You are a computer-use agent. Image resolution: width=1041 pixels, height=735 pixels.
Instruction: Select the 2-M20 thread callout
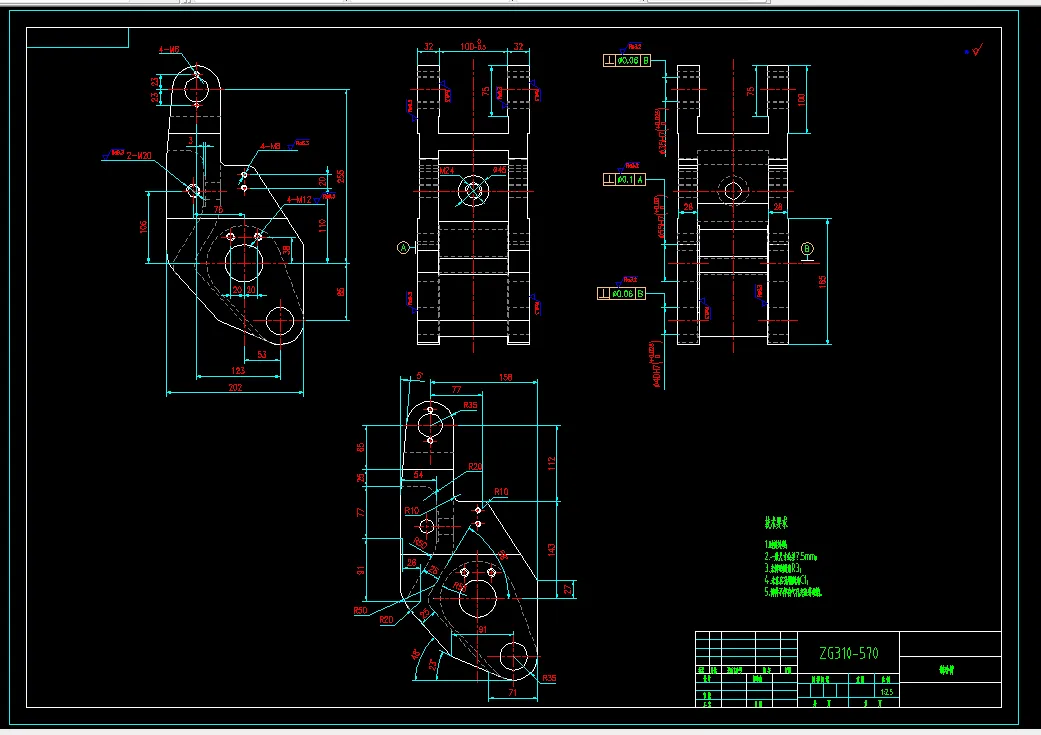(139, 155)
